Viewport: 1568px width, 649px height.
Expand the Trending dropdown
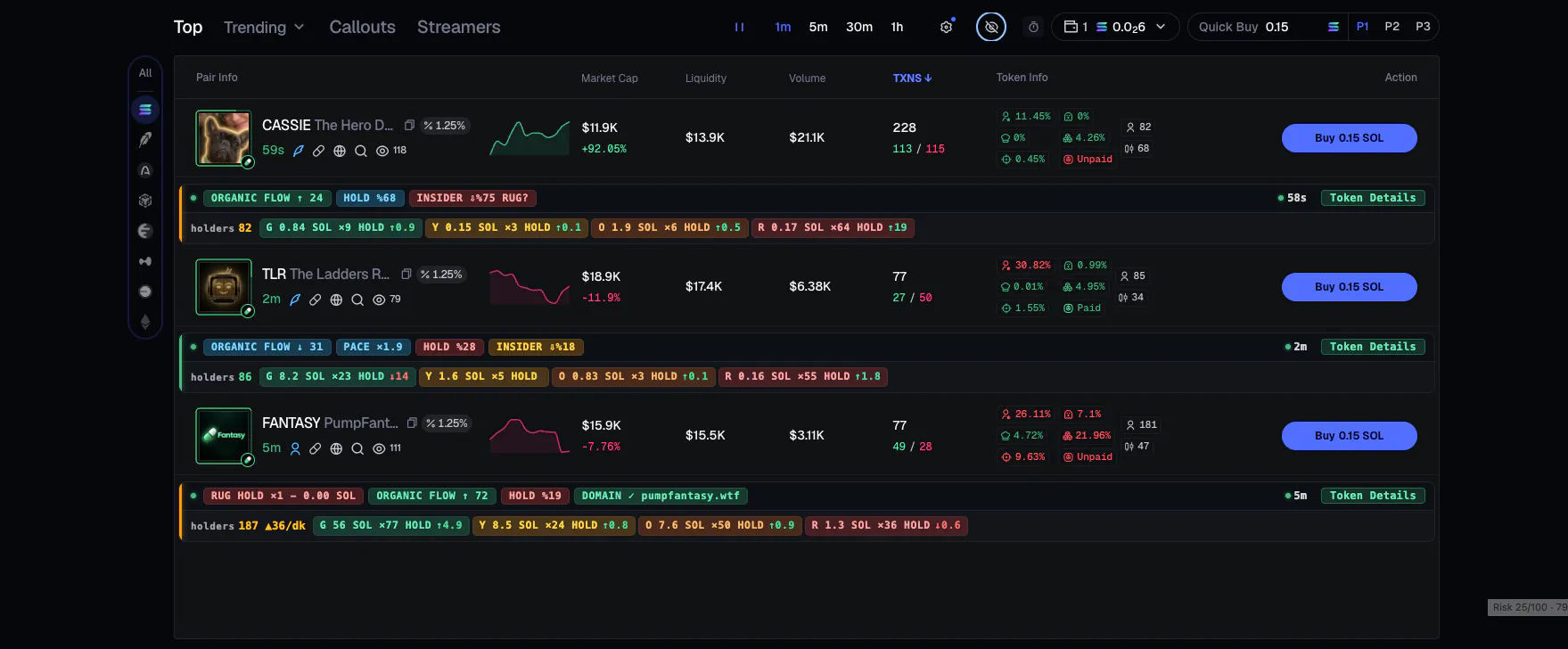pos(264,28)
